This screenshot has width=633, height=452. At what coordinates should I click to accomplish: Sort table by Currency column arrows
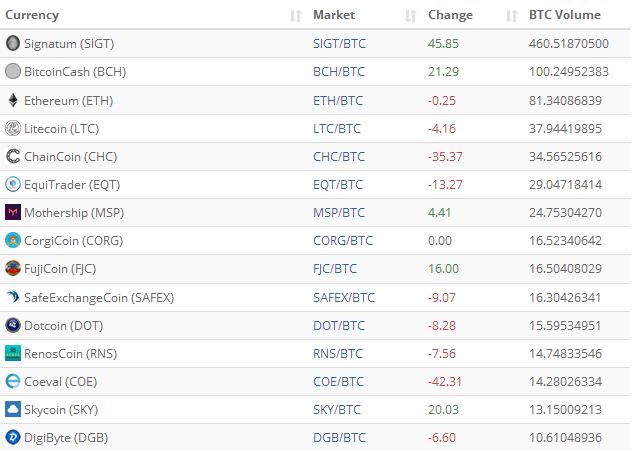pyautogui.click(x=295, y=16)
